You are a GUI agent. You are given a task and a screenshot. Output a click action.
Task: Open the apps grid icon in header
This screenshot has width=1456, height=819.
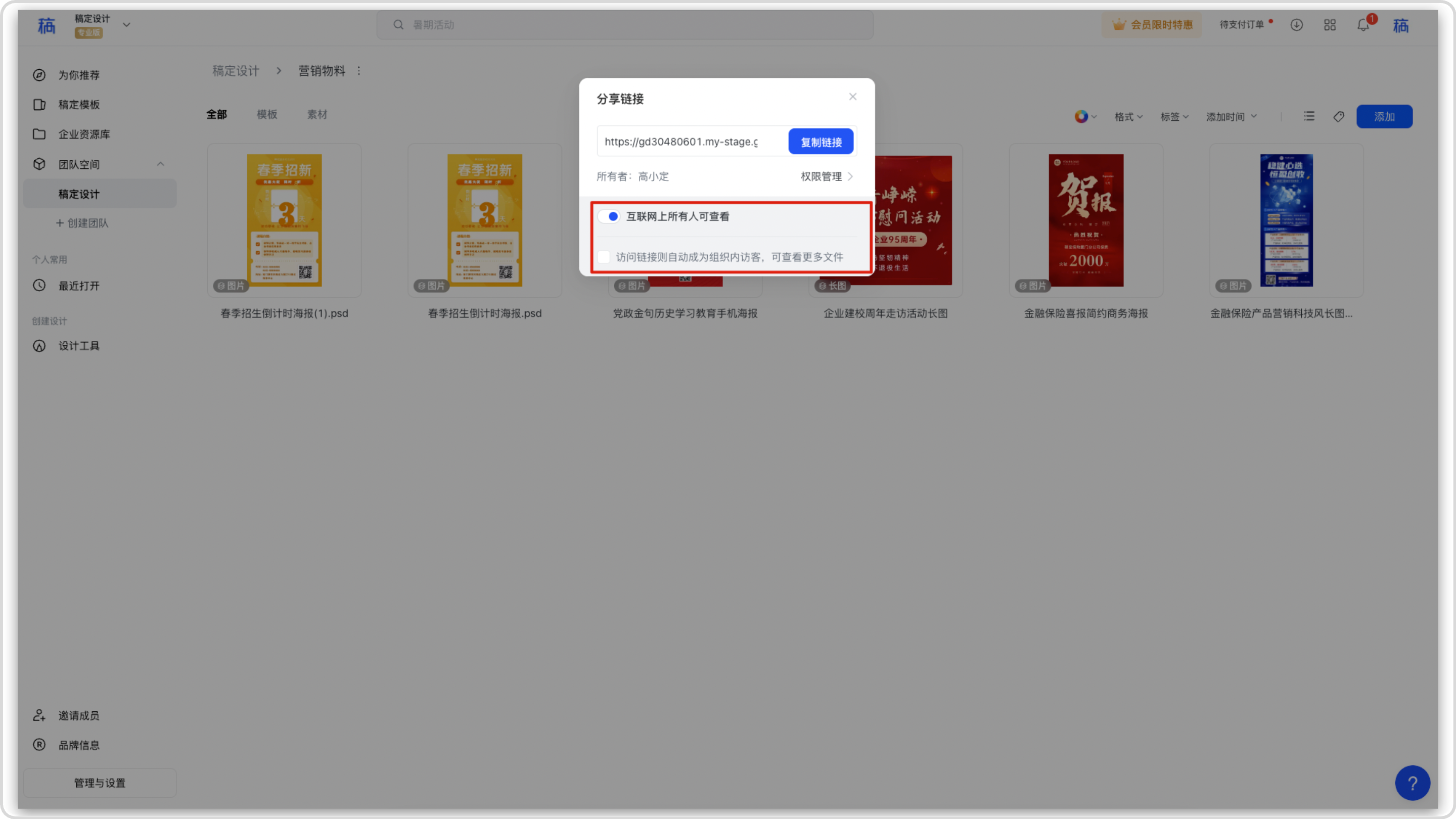(1330, 25)
